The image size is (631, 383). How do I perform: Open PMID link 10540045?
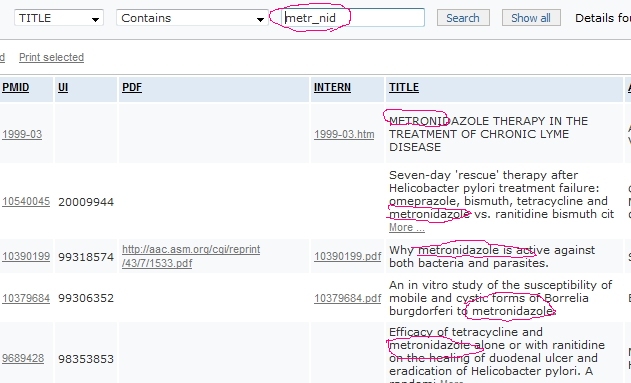pyautogui.click(x=26, y=201)
